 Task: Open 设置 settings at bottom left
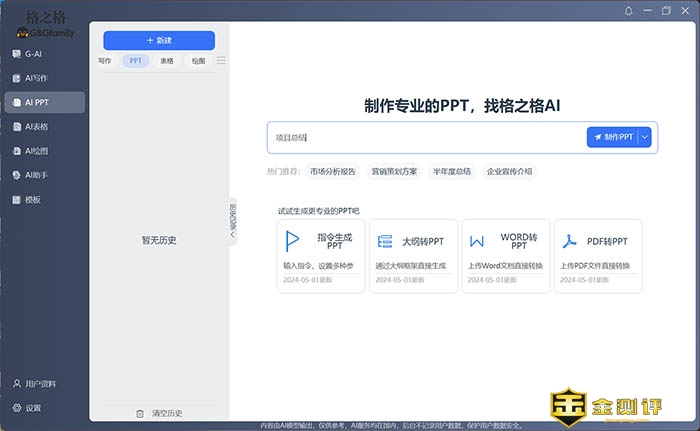pyautogui.click(x=33, y=408)
